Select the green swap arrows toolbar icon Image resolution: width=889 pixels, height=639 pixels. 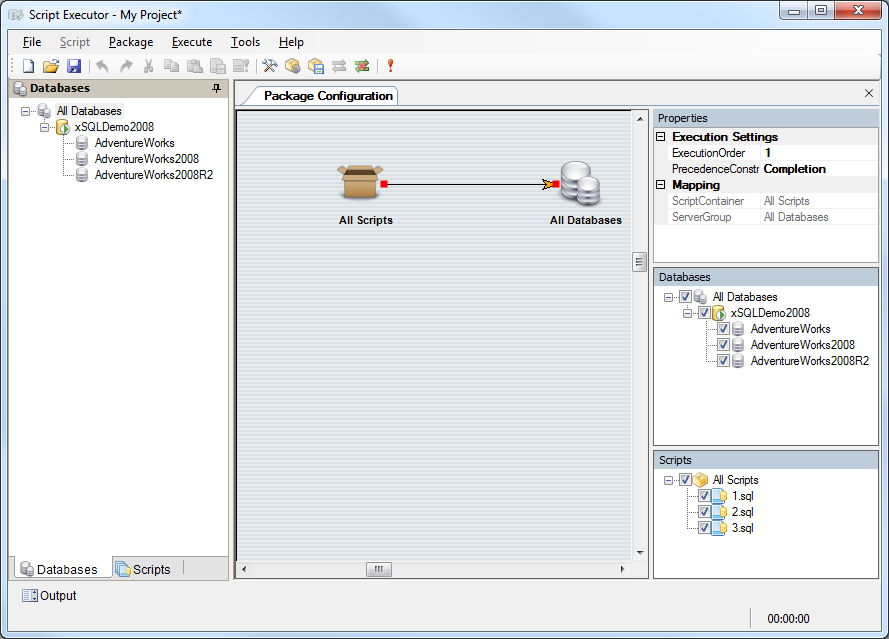362,66
